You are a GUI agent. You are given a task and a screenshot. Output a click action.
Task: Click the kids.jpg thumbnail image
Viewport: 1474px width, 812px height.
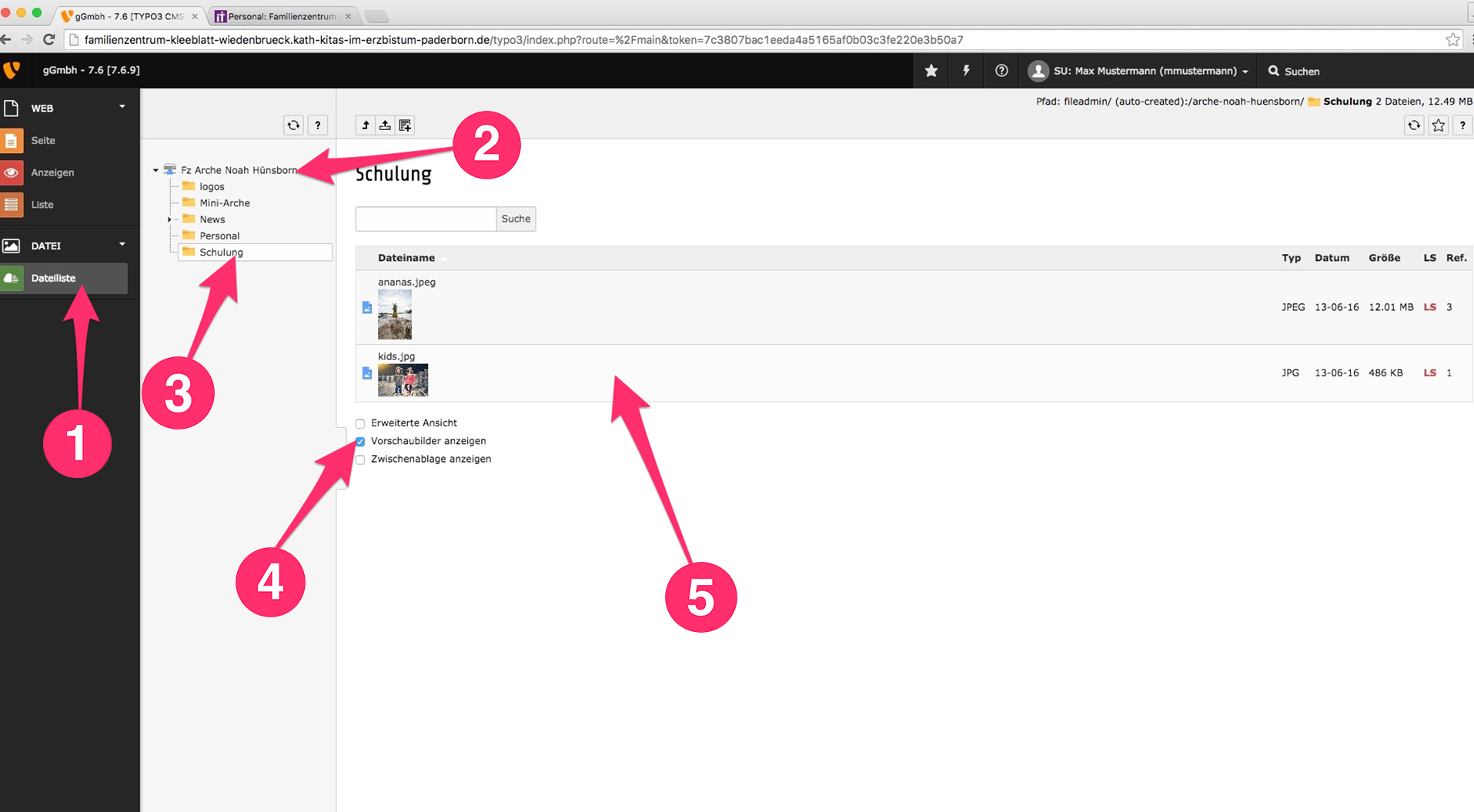click(403, 380)
